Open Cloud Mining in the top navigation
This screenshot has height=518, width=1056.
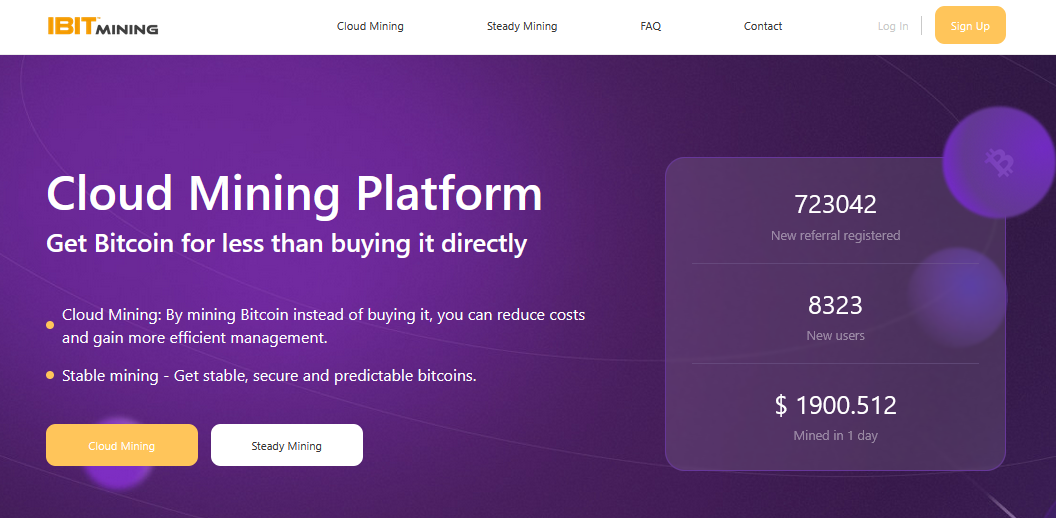point(370,26)
